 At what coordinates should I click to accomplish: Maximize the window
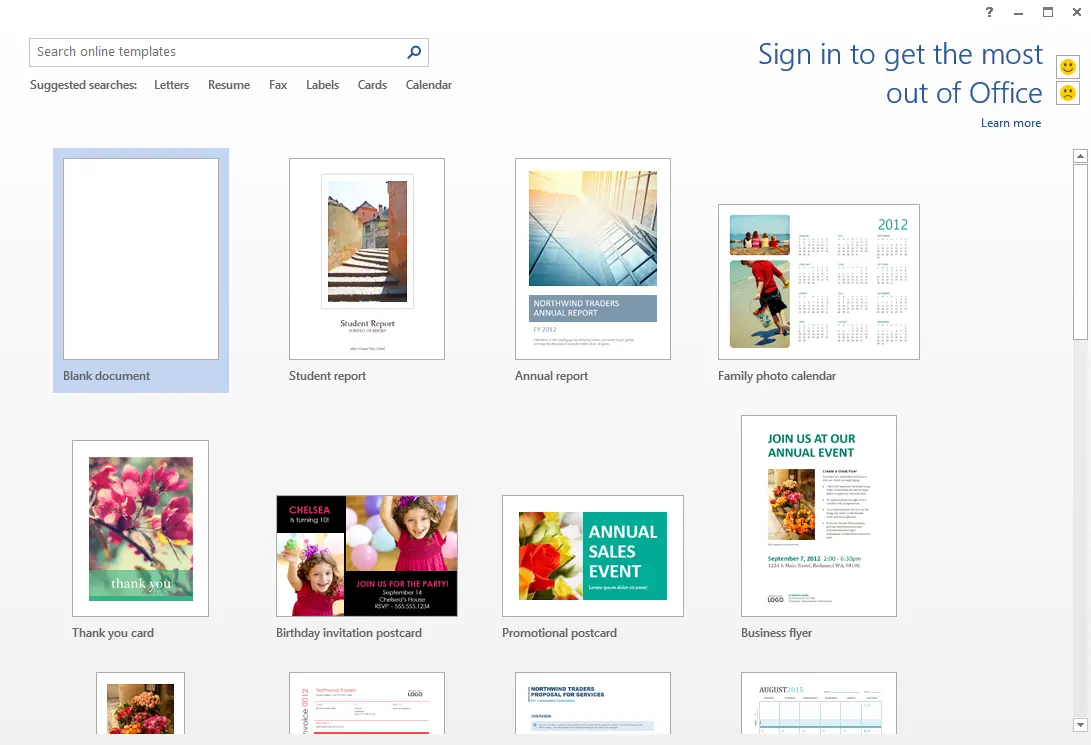(1048, 12)
